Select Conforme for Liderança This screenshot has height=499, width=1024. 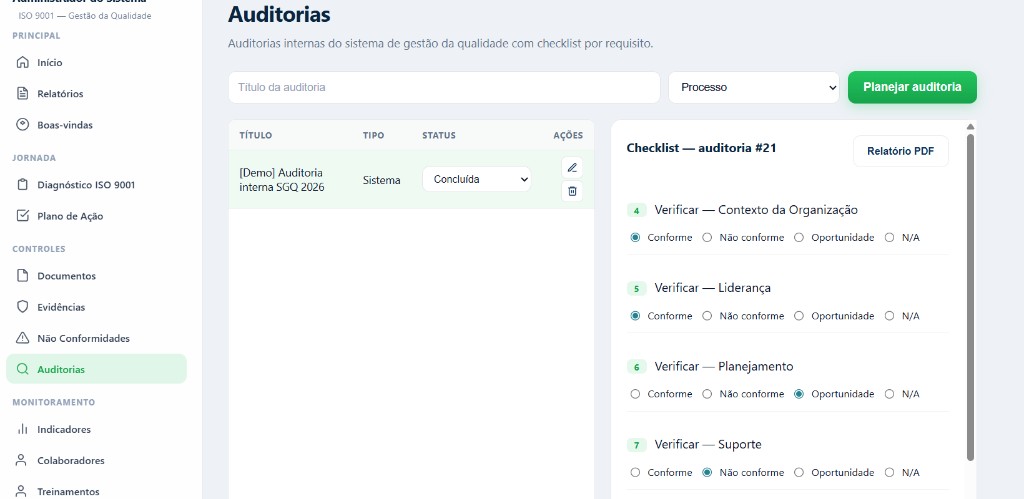point(635,316)
